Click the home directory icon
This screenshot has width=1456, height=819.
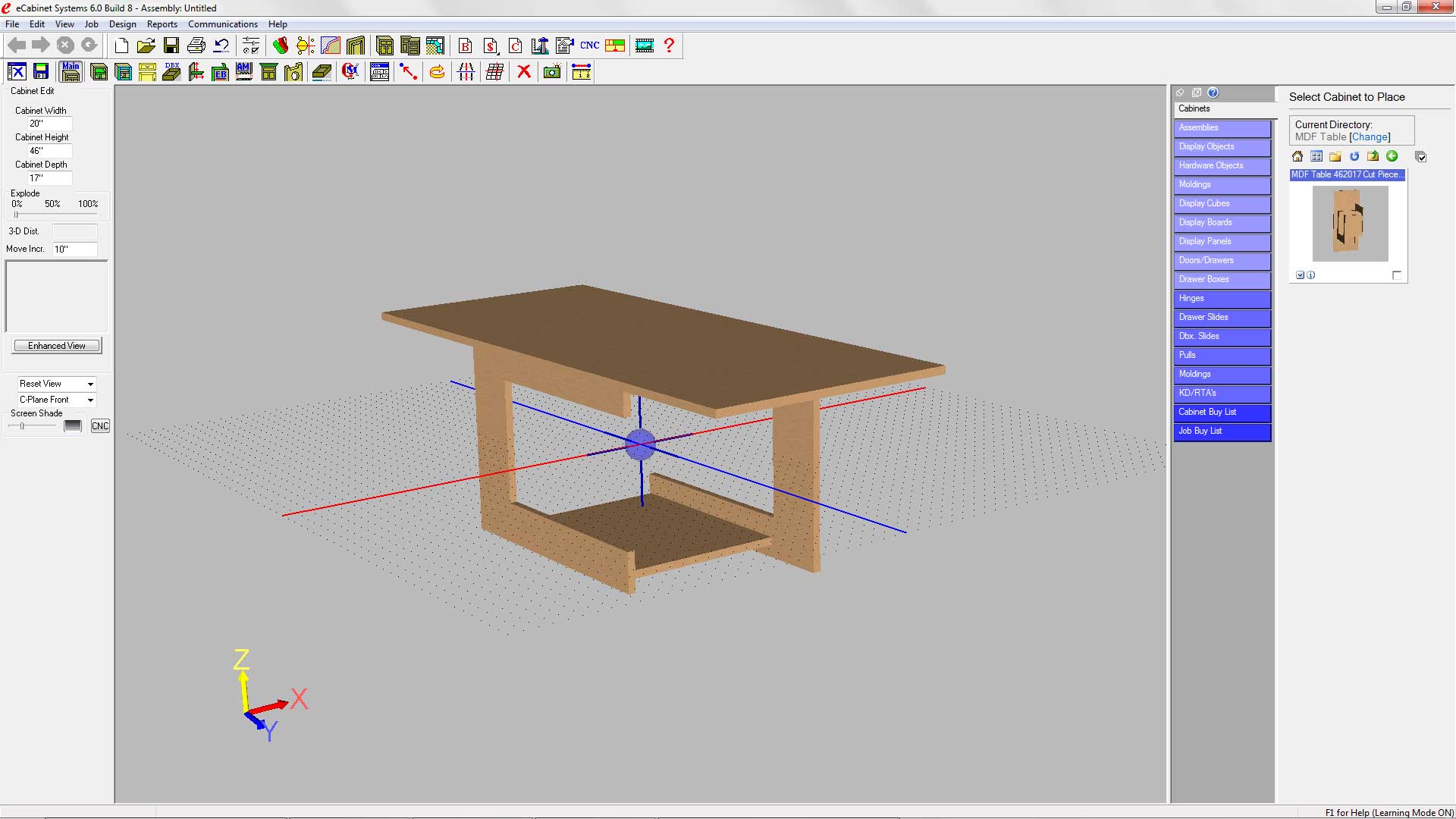point(1298,156)
